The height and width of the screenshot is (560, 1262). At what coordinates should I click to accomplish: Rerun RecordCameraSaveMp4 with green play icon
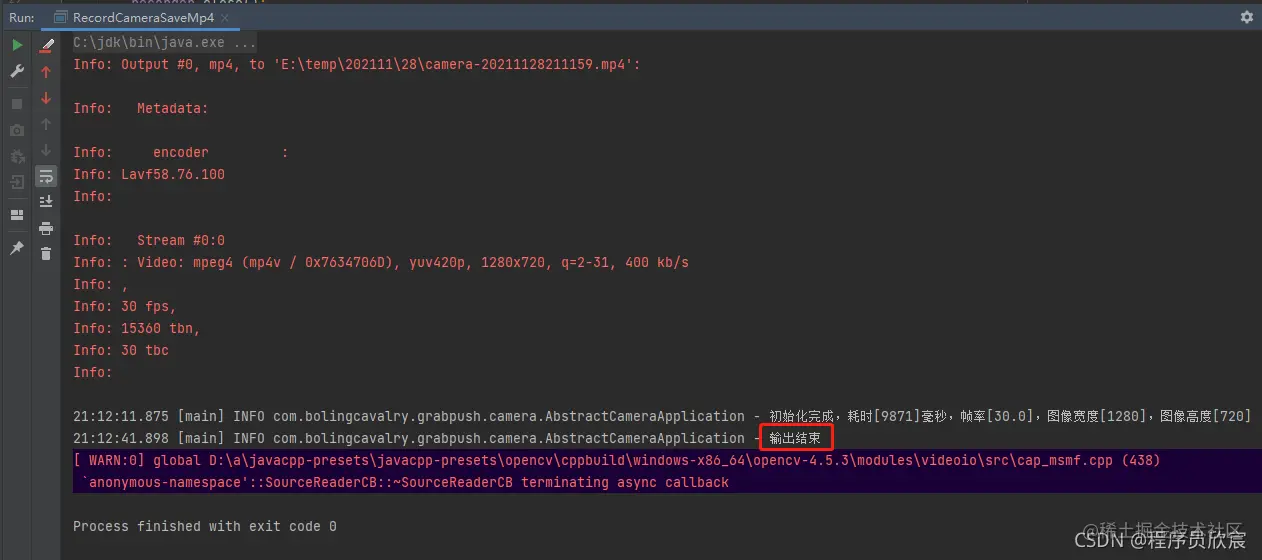coord(17,45)
